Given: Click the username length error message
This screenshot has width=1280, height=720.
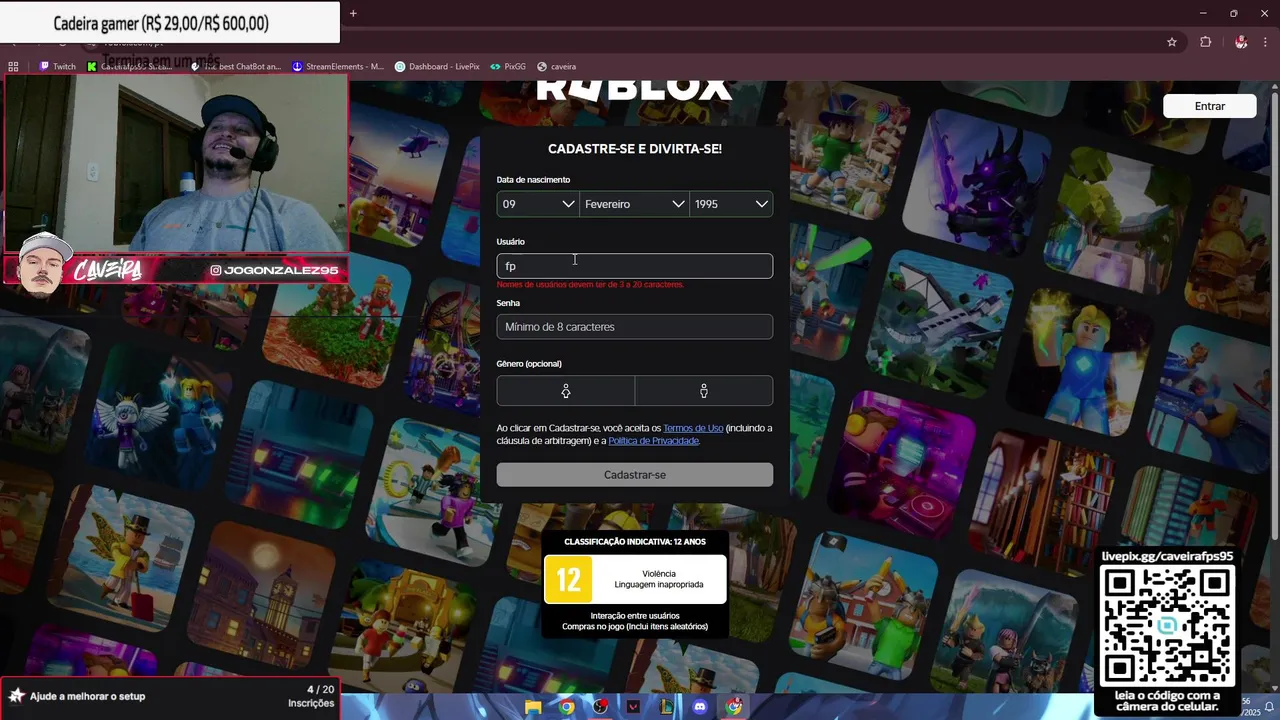Looking at the screenshot, I should 590,285.
